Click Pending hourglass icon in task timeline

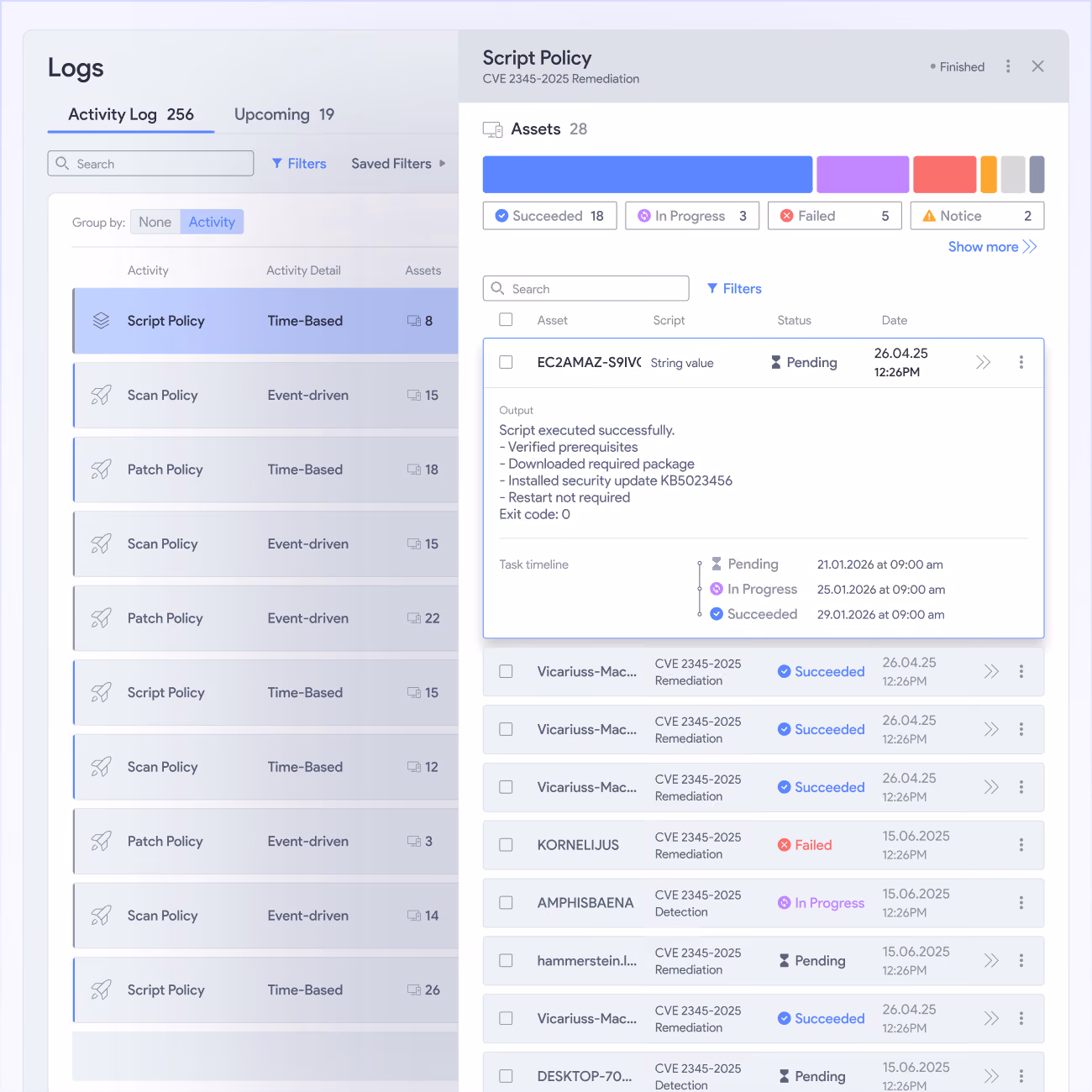717,564
